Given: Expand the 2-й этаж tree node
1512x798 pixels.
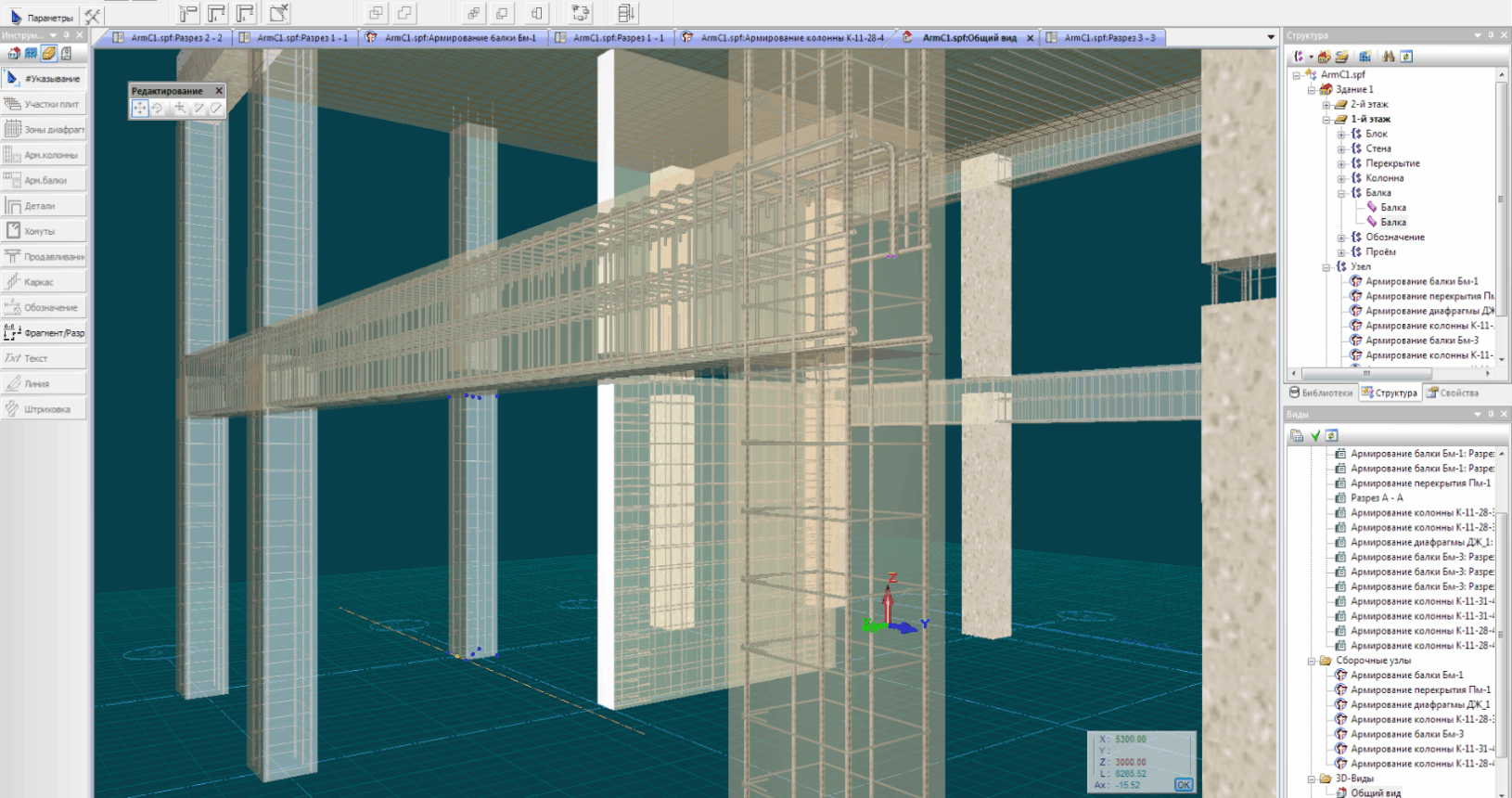Looking at the screenshot, I should pos(1326,105).
